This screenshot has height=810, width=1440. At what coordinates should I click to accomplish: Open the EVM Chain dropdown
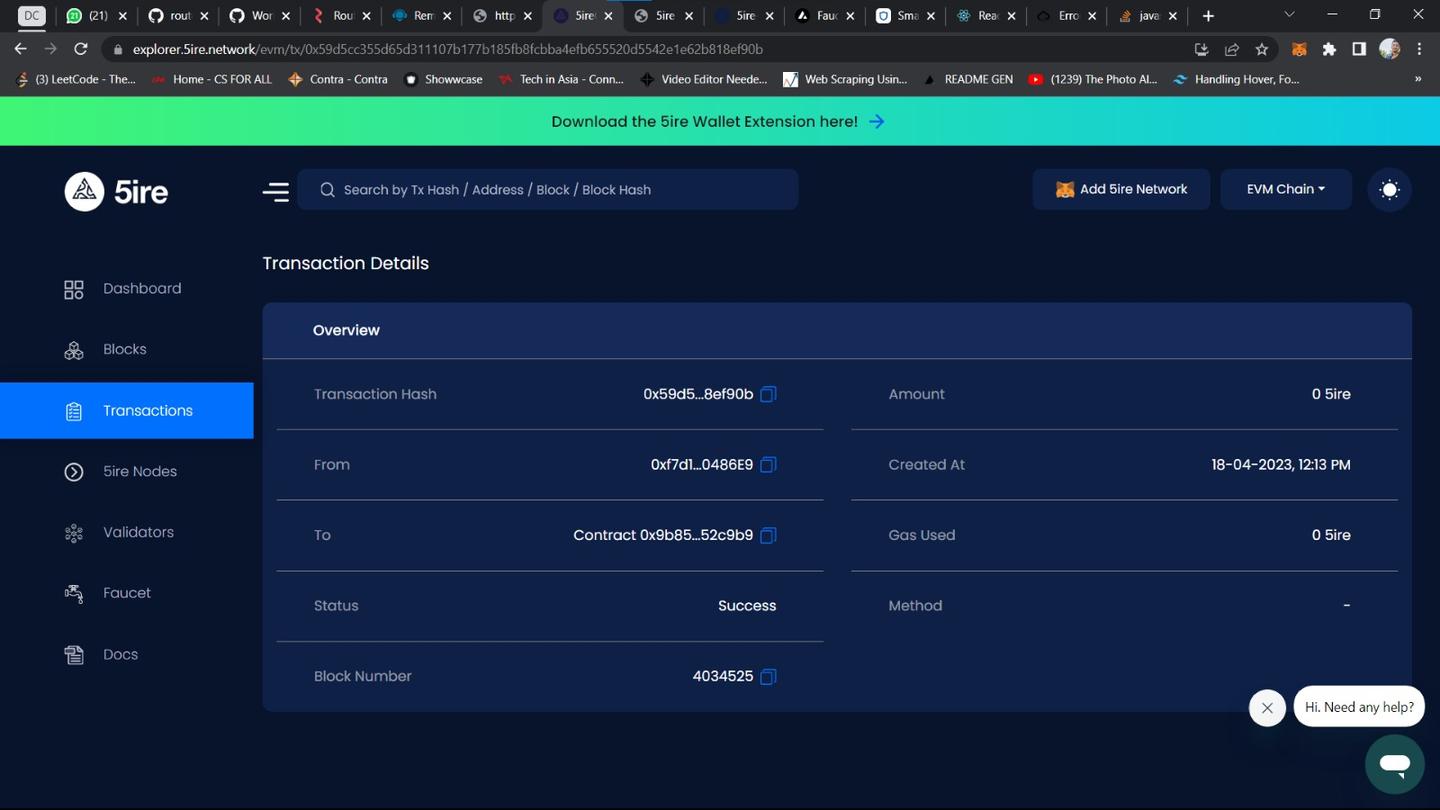[1286, 189]
